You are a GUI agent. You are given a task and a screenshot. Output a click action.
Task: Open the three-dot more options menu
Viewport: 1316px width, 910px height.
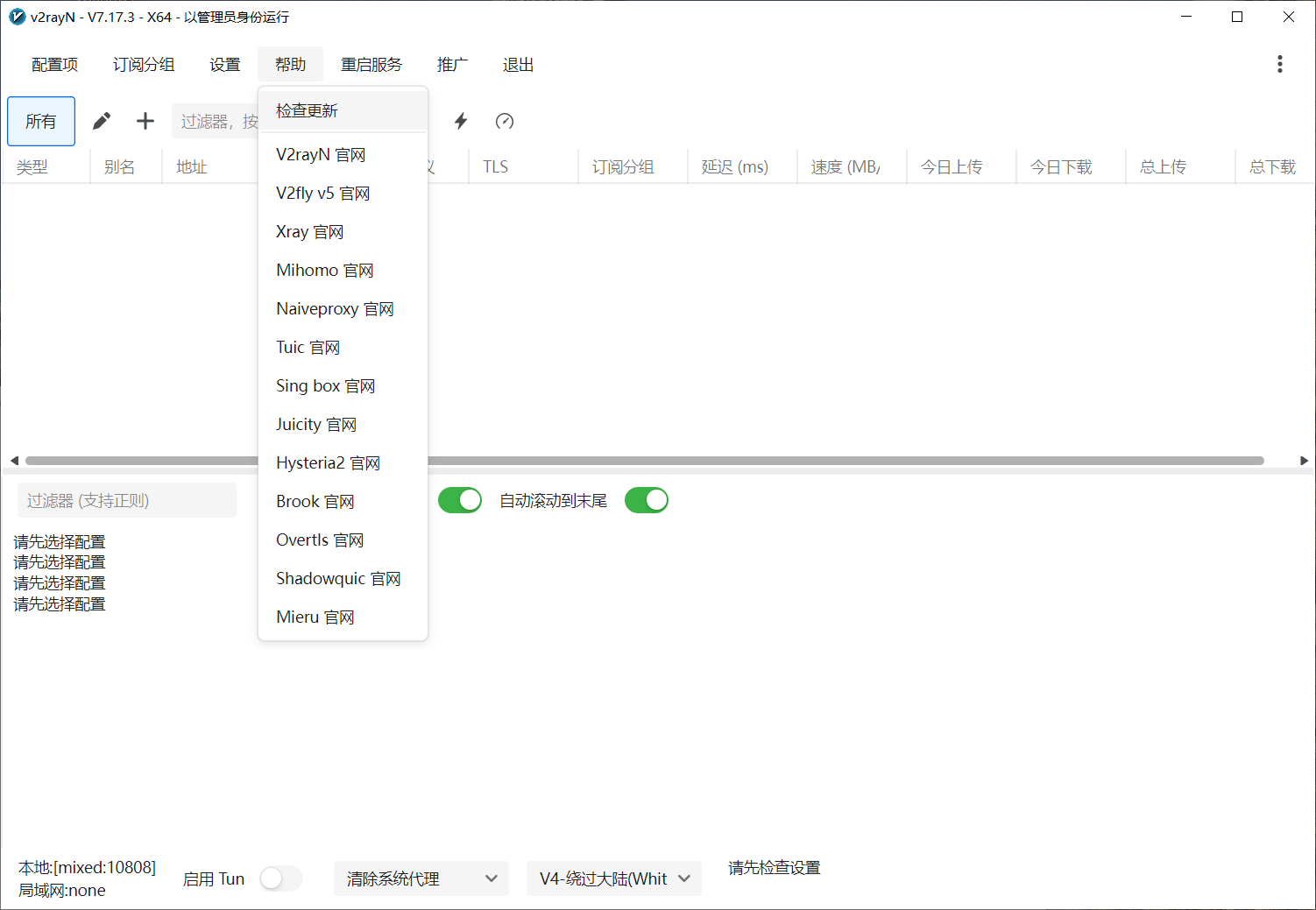[1279, 64]
